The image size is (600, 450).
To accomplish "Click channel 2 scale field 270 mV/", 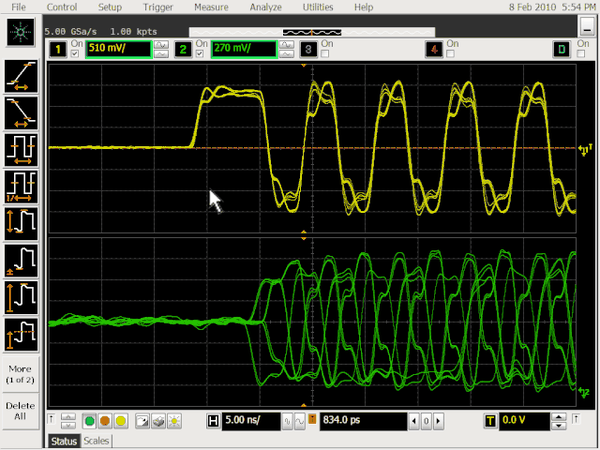I will point(244,49).
